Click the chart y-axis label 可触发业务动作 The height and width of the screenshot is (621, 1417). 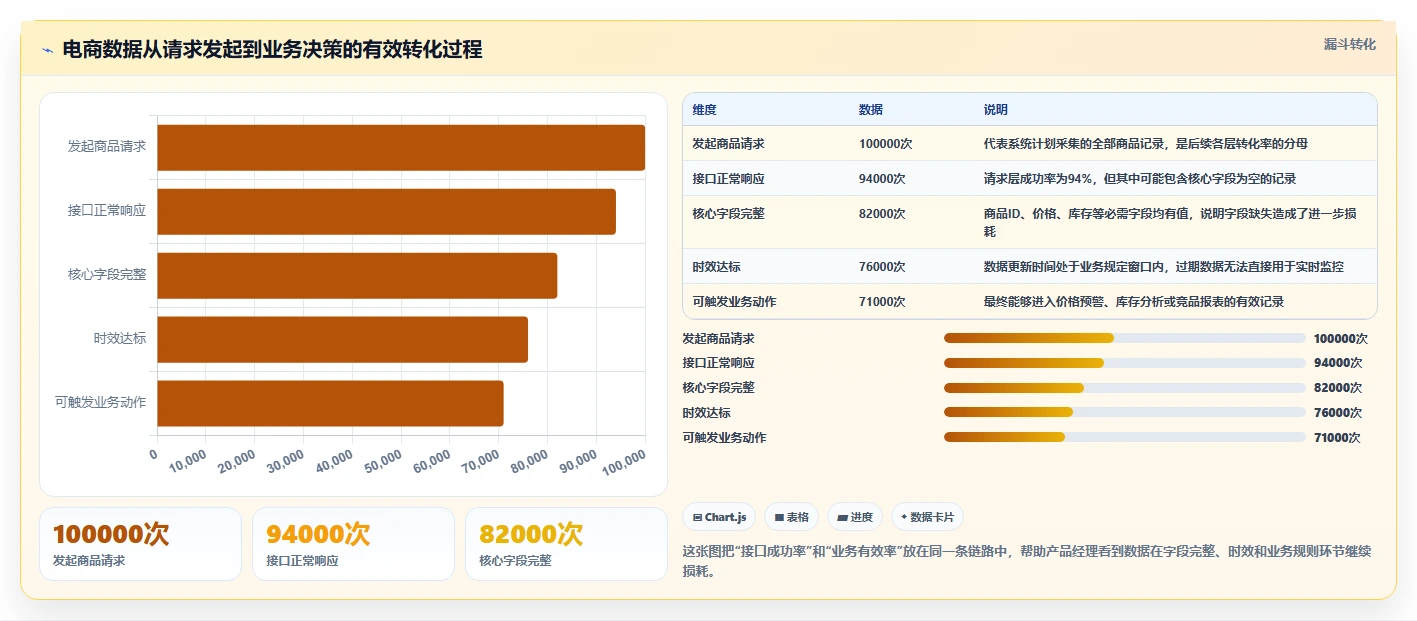101,402
